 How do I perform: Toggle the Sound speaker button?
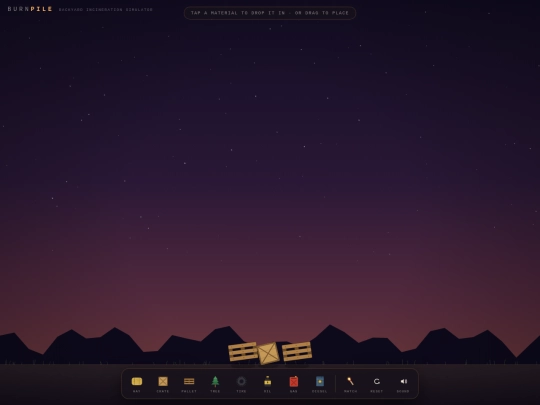[x=403, y=384]
